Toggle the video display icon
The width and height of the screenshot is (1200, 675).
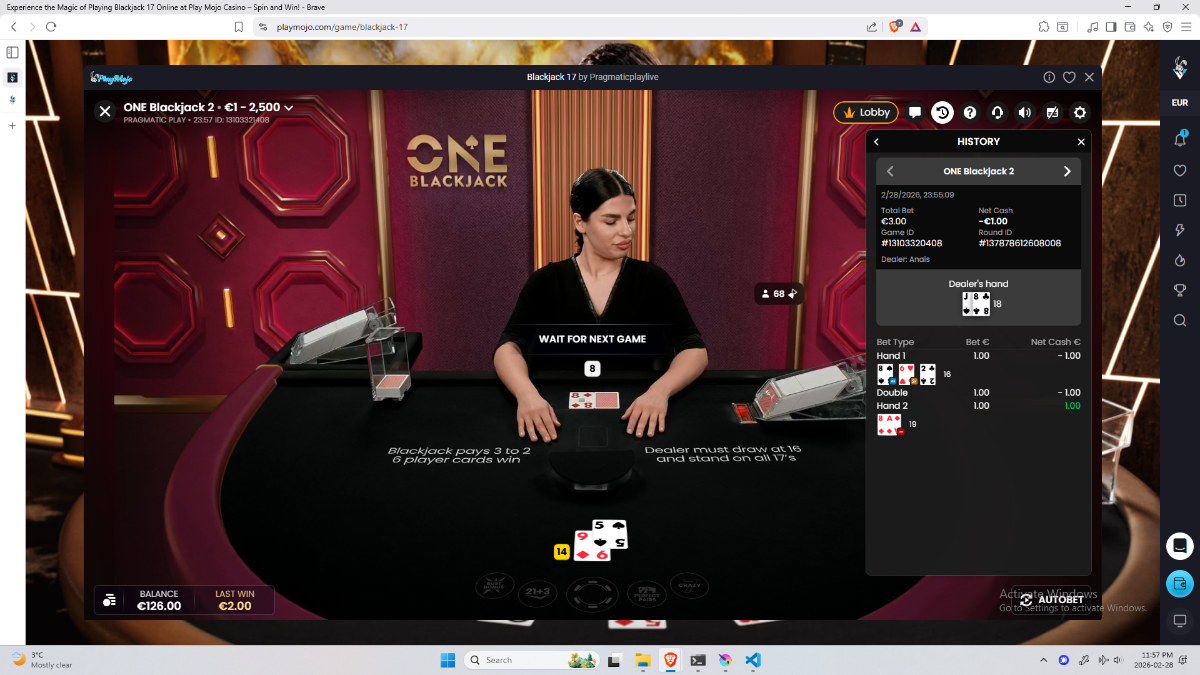point(1052,113)
